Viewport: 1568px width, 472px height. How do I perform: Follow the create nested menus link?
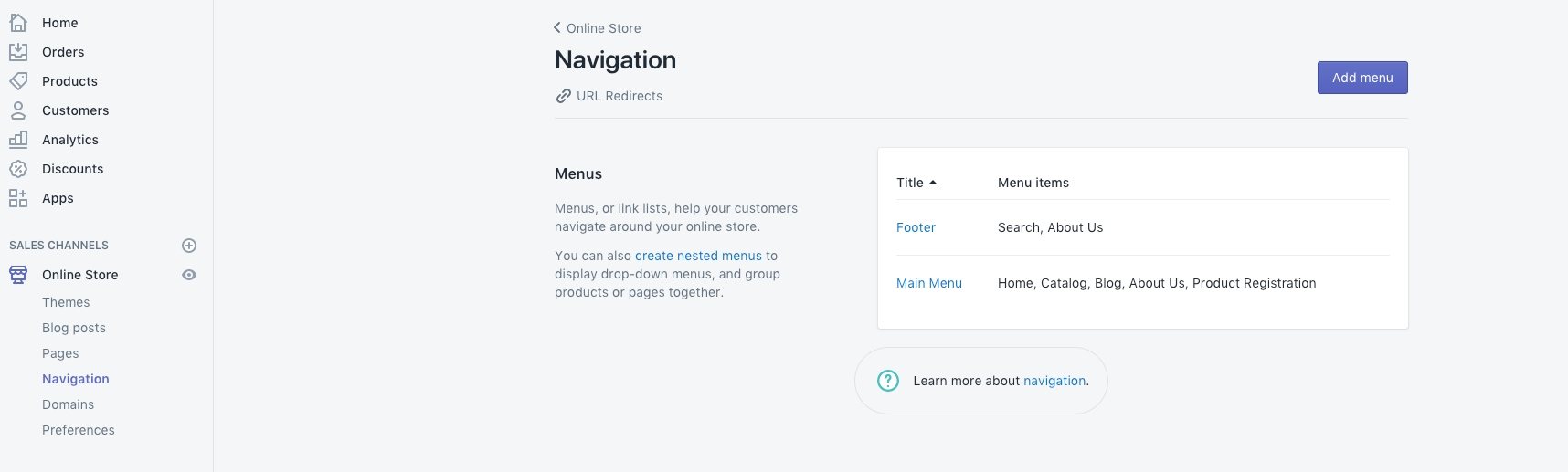click(698, 256)
